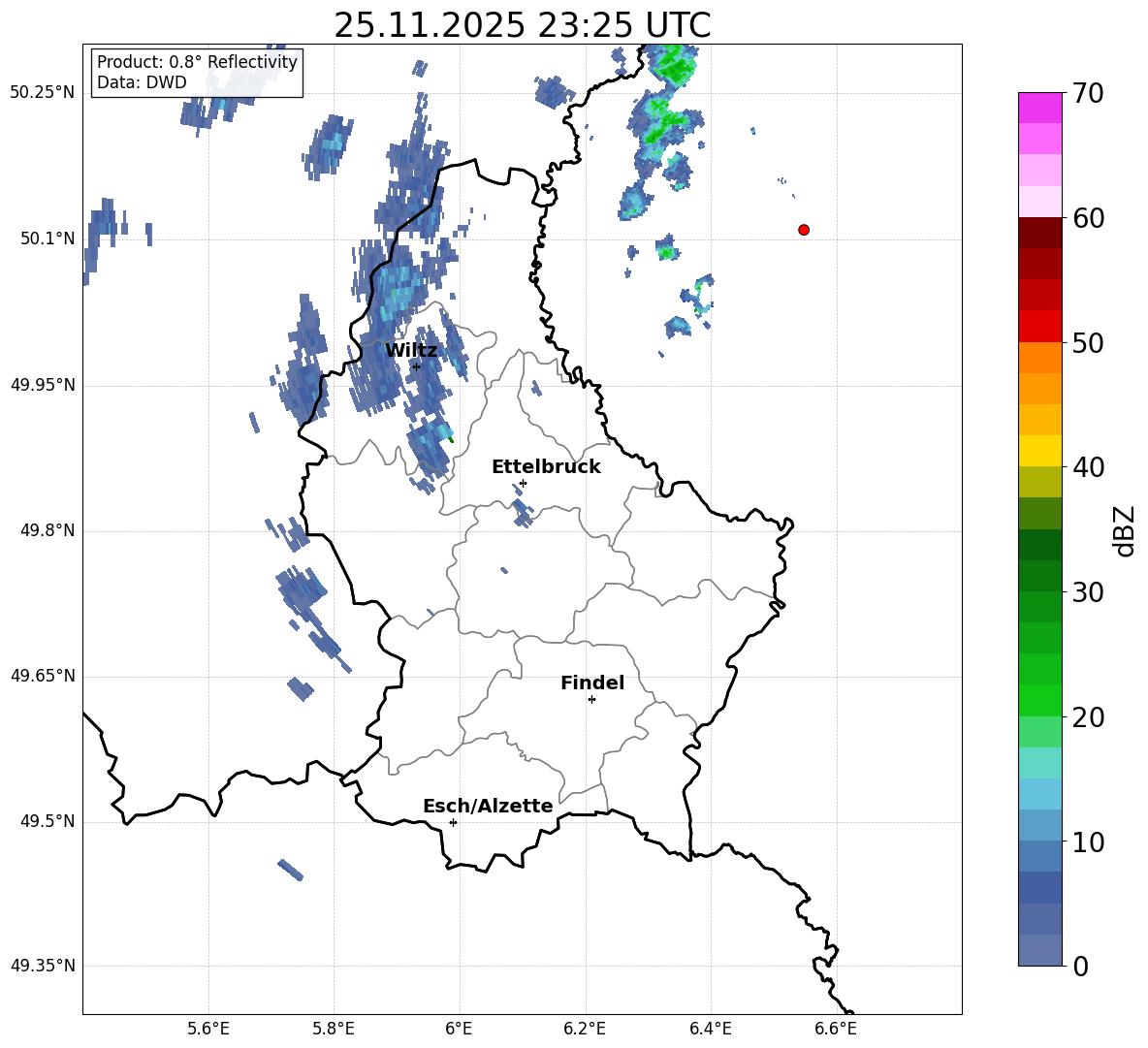The width and height of the screenshot is (1148, 1048).
Task: Click the red dot marker on the map
Action: pos(804,230)
